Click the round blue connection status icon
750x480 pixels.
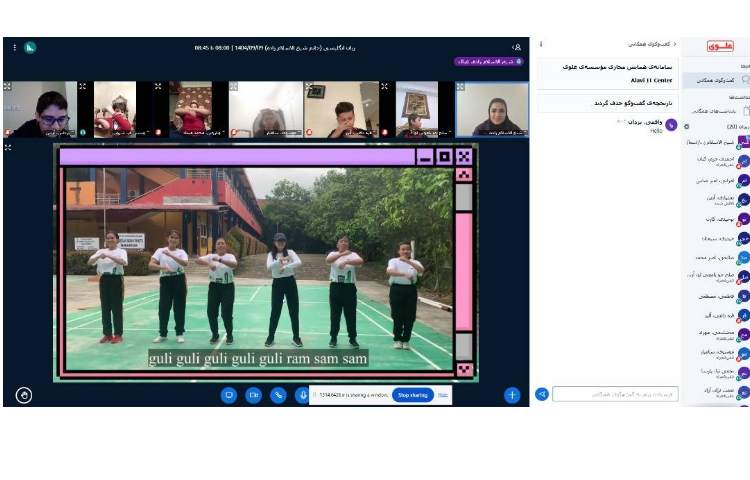point(30,47)
